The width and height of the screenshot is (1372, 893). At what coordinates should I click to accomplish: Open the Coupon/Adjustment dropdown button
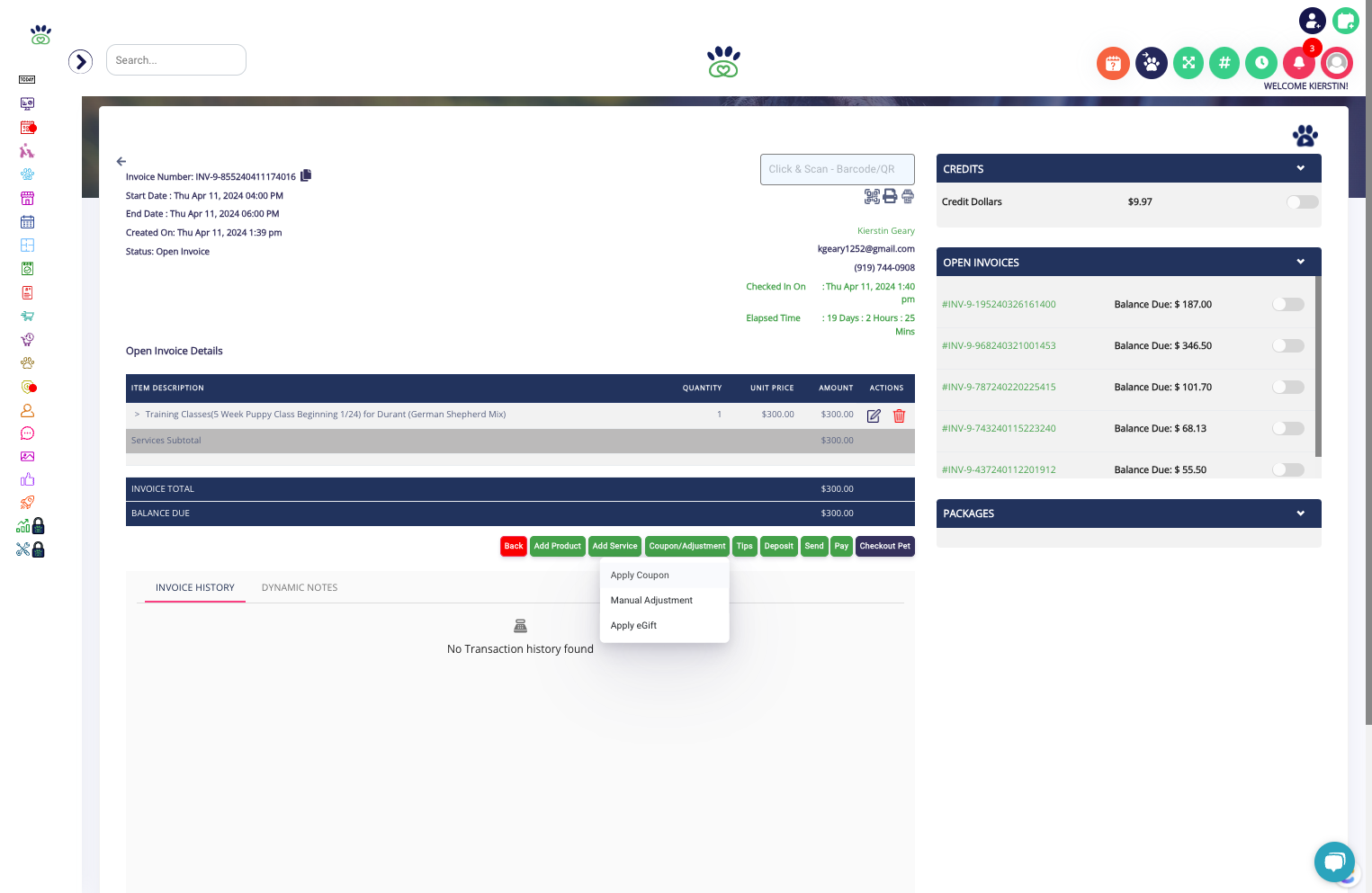tap(687, 546)
